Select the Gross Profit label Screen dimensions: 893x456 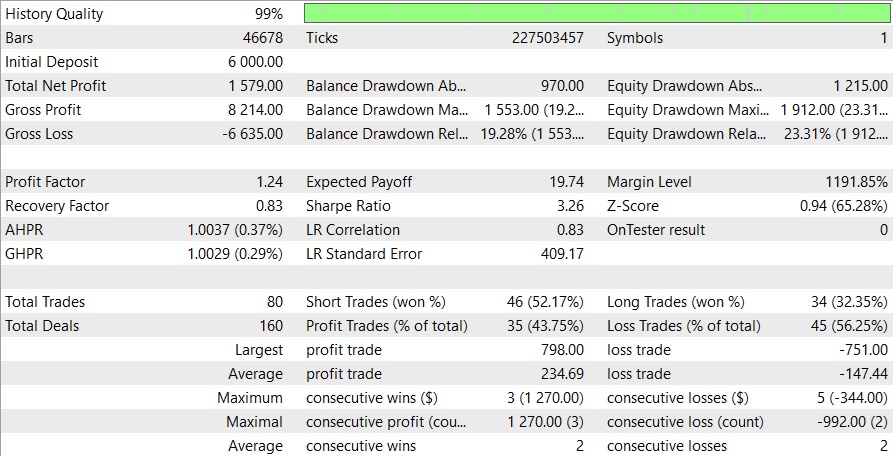pyautogui.click(x=43, y=110)
